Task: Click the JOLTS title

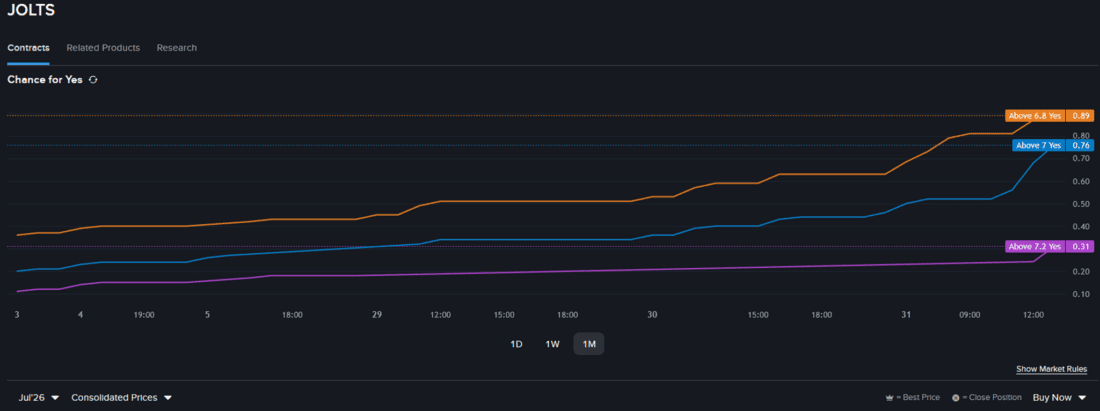Action: click(x=31, y=11)
